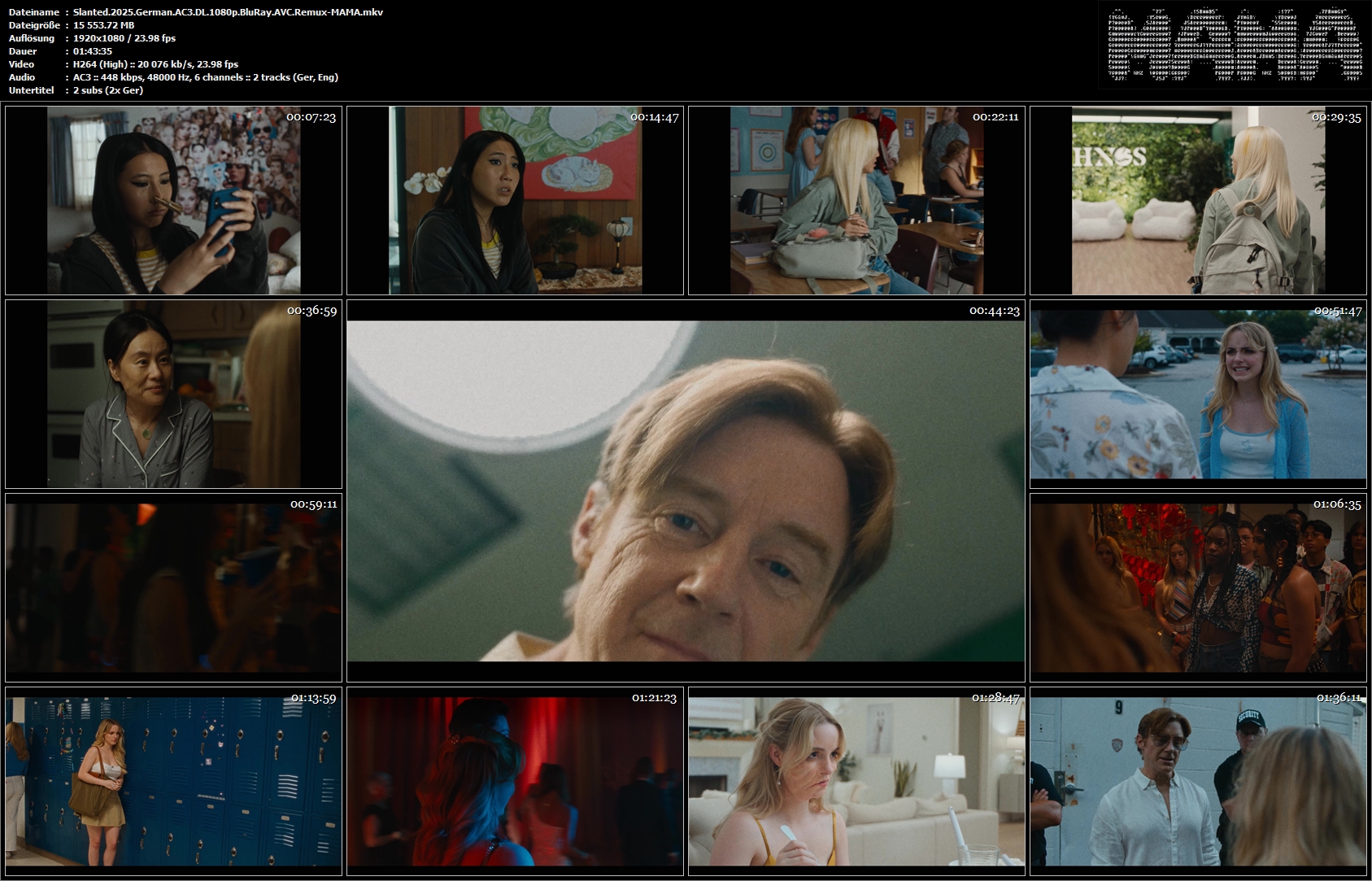
Task: Click the file size value 15 553.72 MB
Action: pos(103,25)
